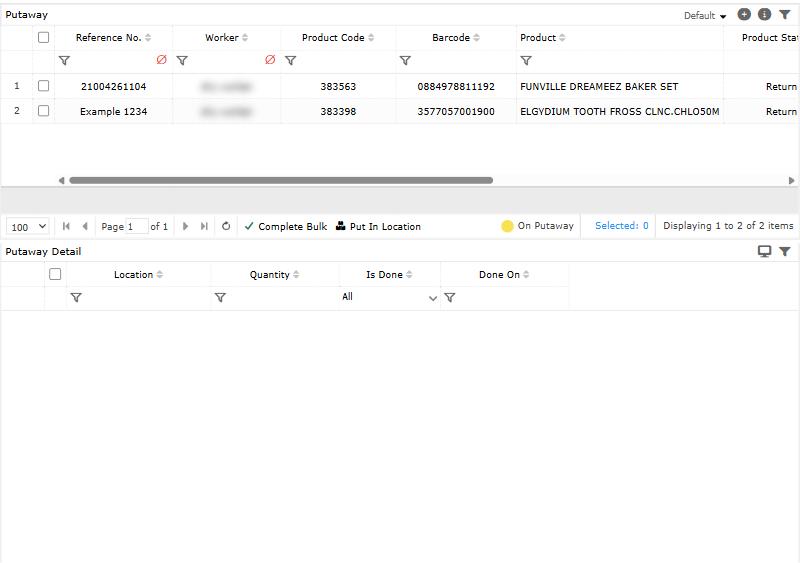Click product code cell 383563

(x=338, y=86)
